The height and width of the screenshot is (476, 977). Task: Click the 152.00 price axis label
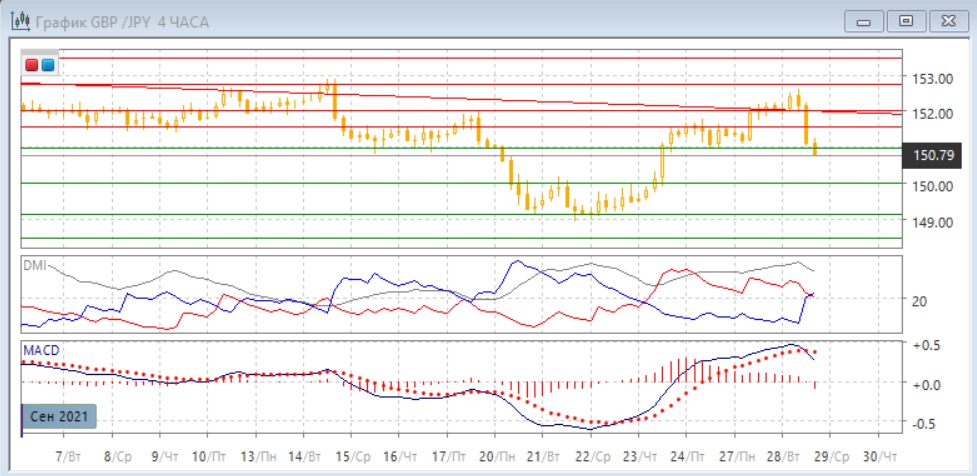coord(924,113)
